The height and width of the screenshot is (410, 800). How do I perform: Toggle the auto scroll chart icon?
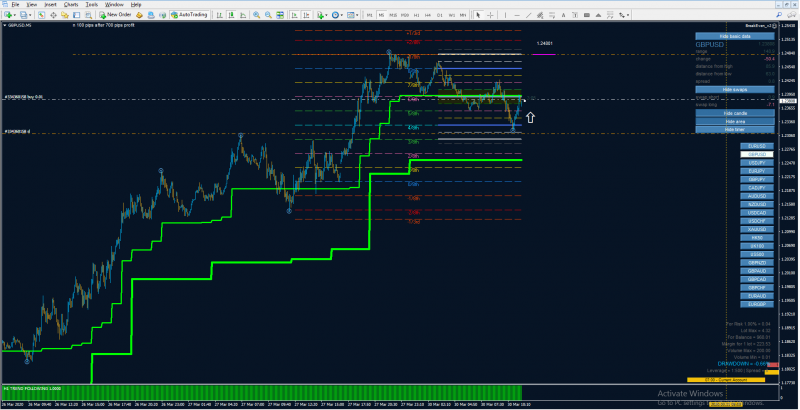pyautogui.click(x=294, y=15)
